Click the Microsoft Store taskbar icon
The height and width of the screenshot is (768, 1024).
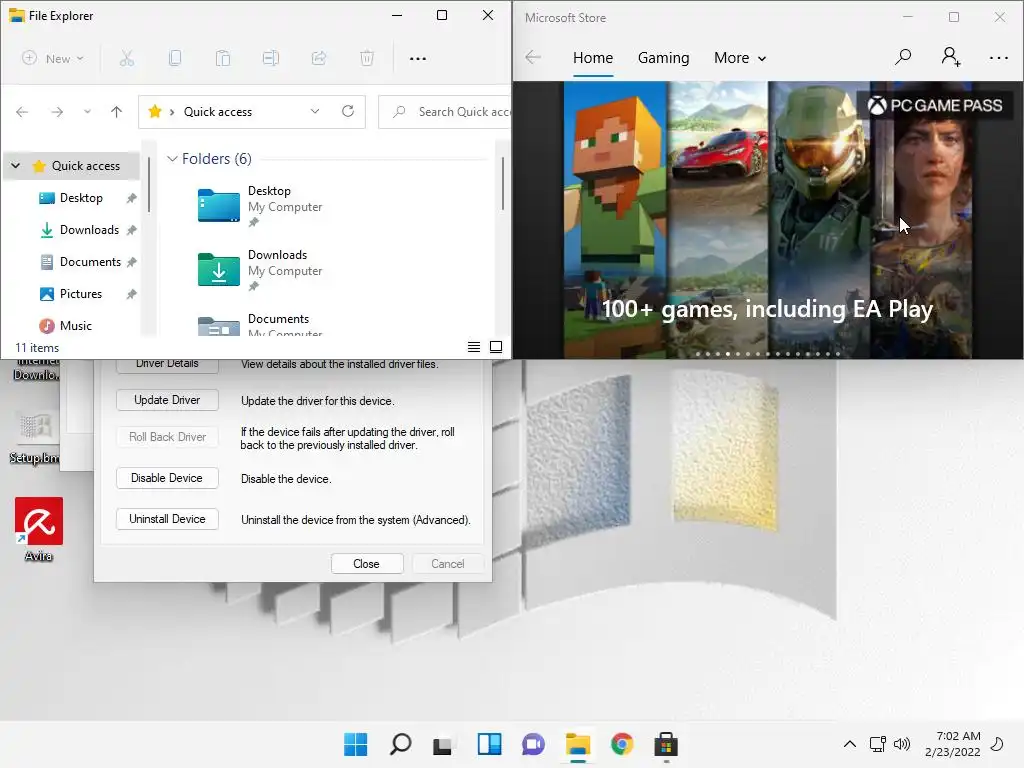point(666,744)
